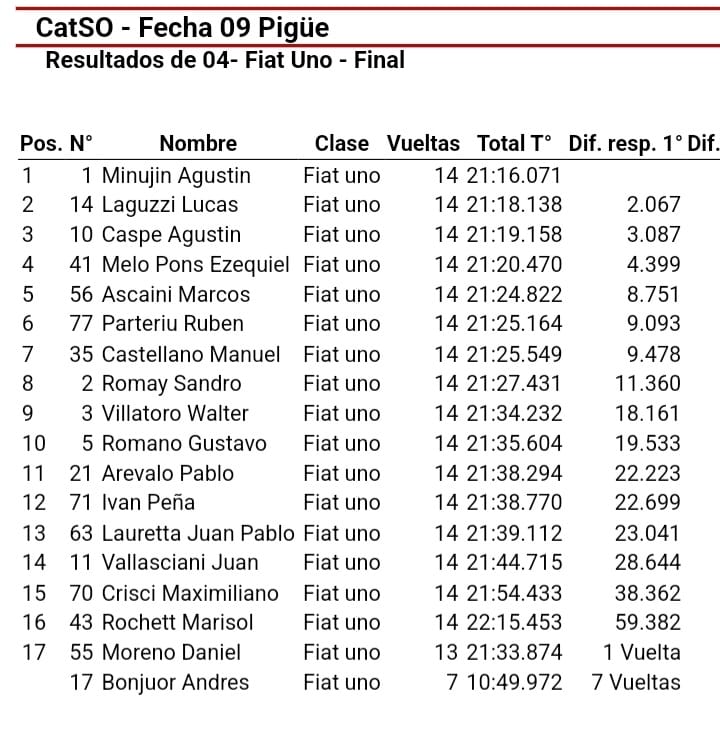Click the Vueltas column header
This screenshot has width=720, height=738.
[423, 144]
